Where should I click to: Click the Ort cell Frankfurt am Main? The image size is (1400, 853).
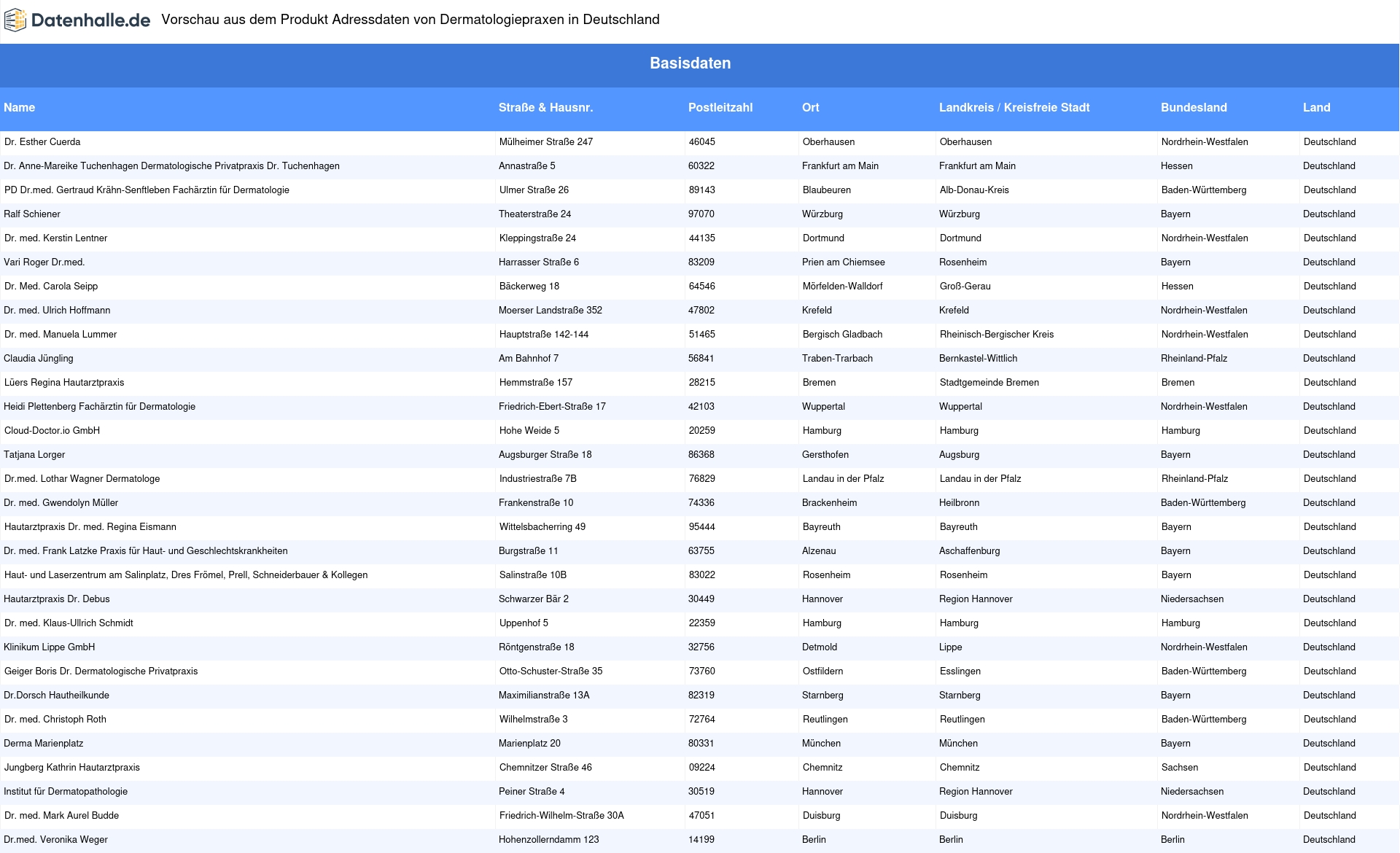tap(840, 166)
